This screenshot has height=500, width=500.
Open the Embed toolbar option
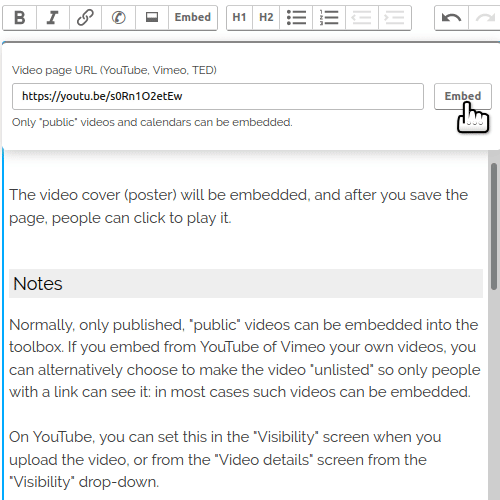(193, 18)
